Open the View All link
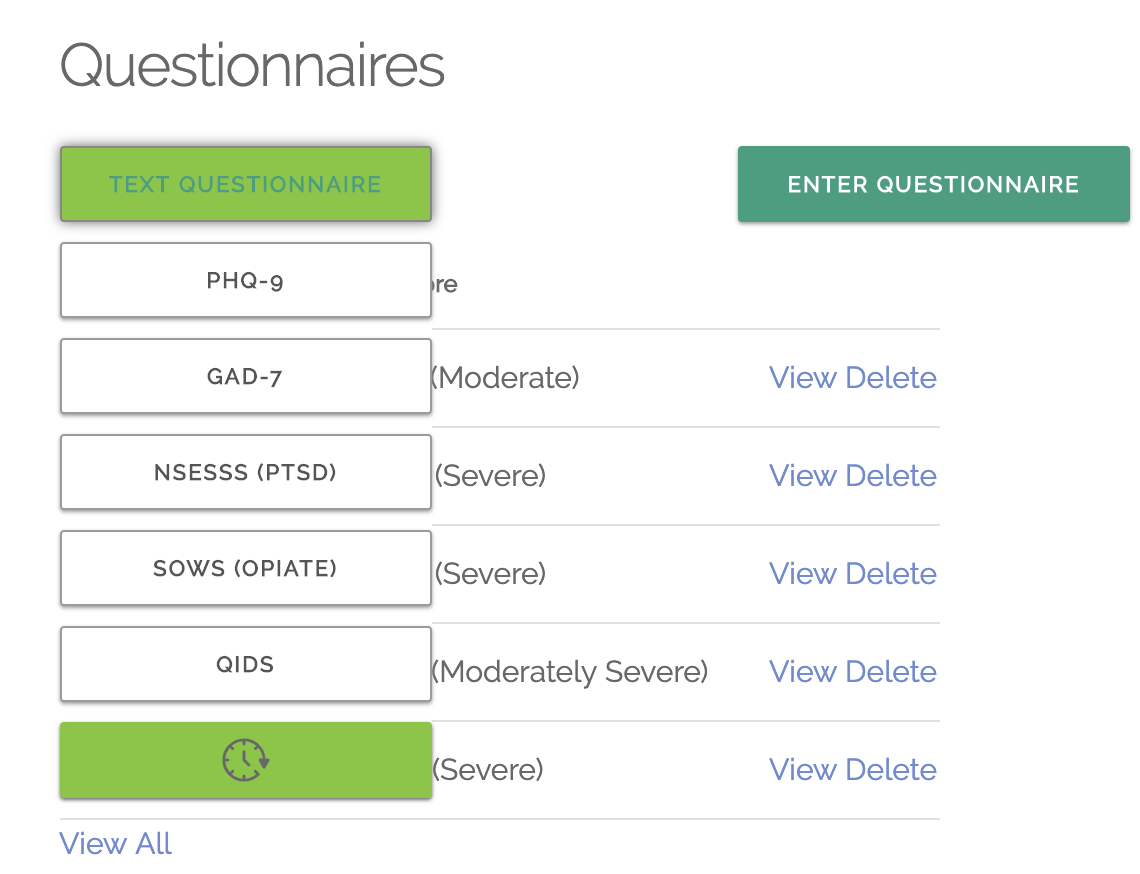This screenshot has height=874, width=1140. [116, 843]
